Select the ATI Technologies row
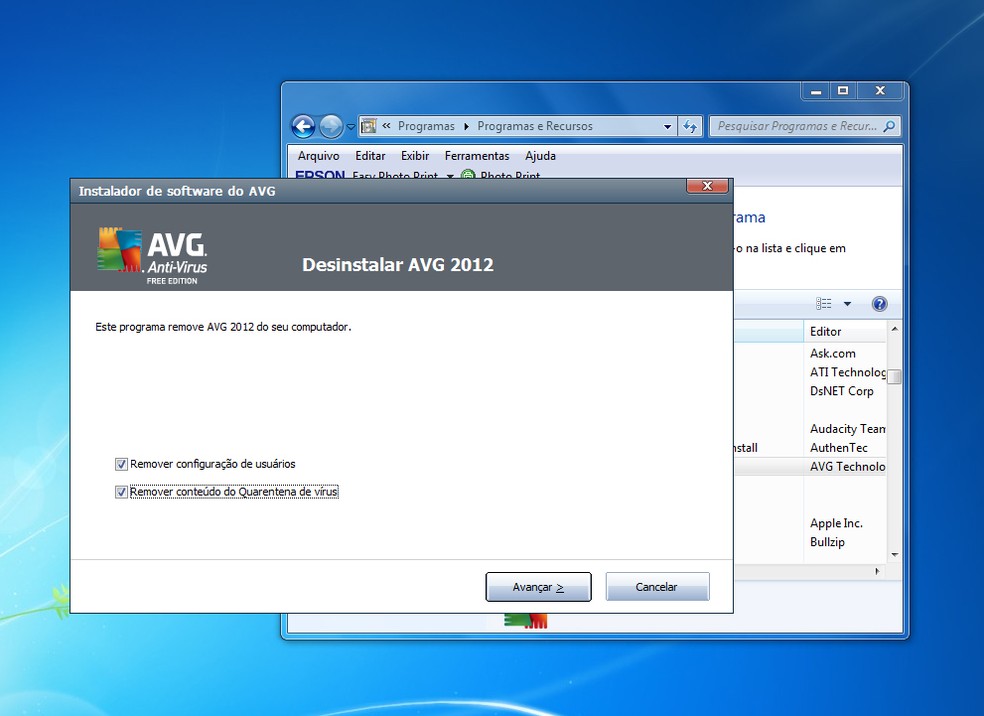 [847, 372]
